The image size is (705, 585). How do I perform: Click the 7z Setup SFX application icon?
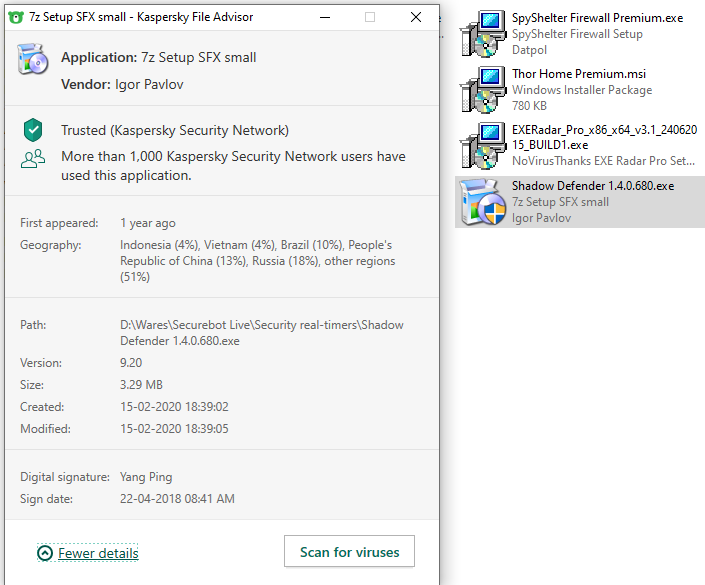point(33,61)
